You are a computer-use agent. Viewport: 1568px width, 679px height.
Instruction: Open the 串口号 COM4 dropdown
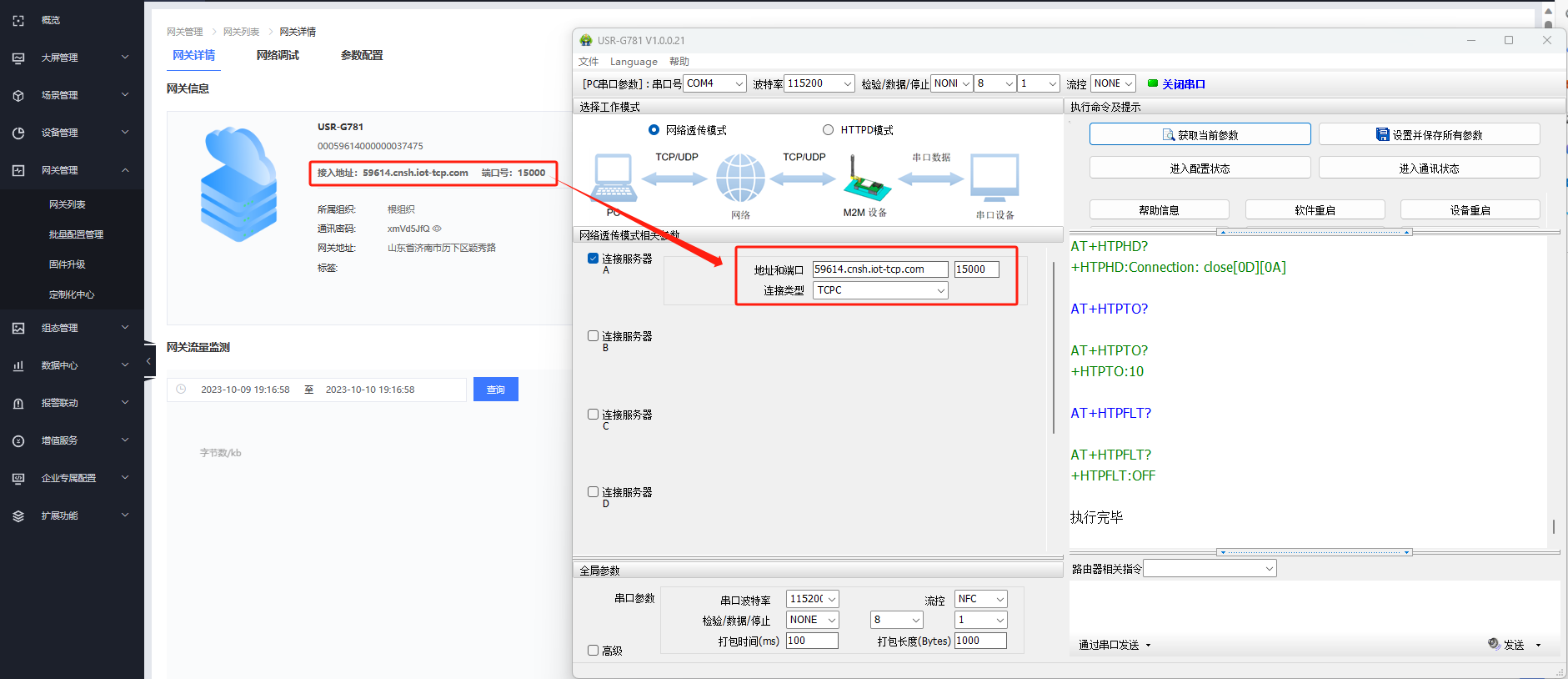(x=739, y=83)
